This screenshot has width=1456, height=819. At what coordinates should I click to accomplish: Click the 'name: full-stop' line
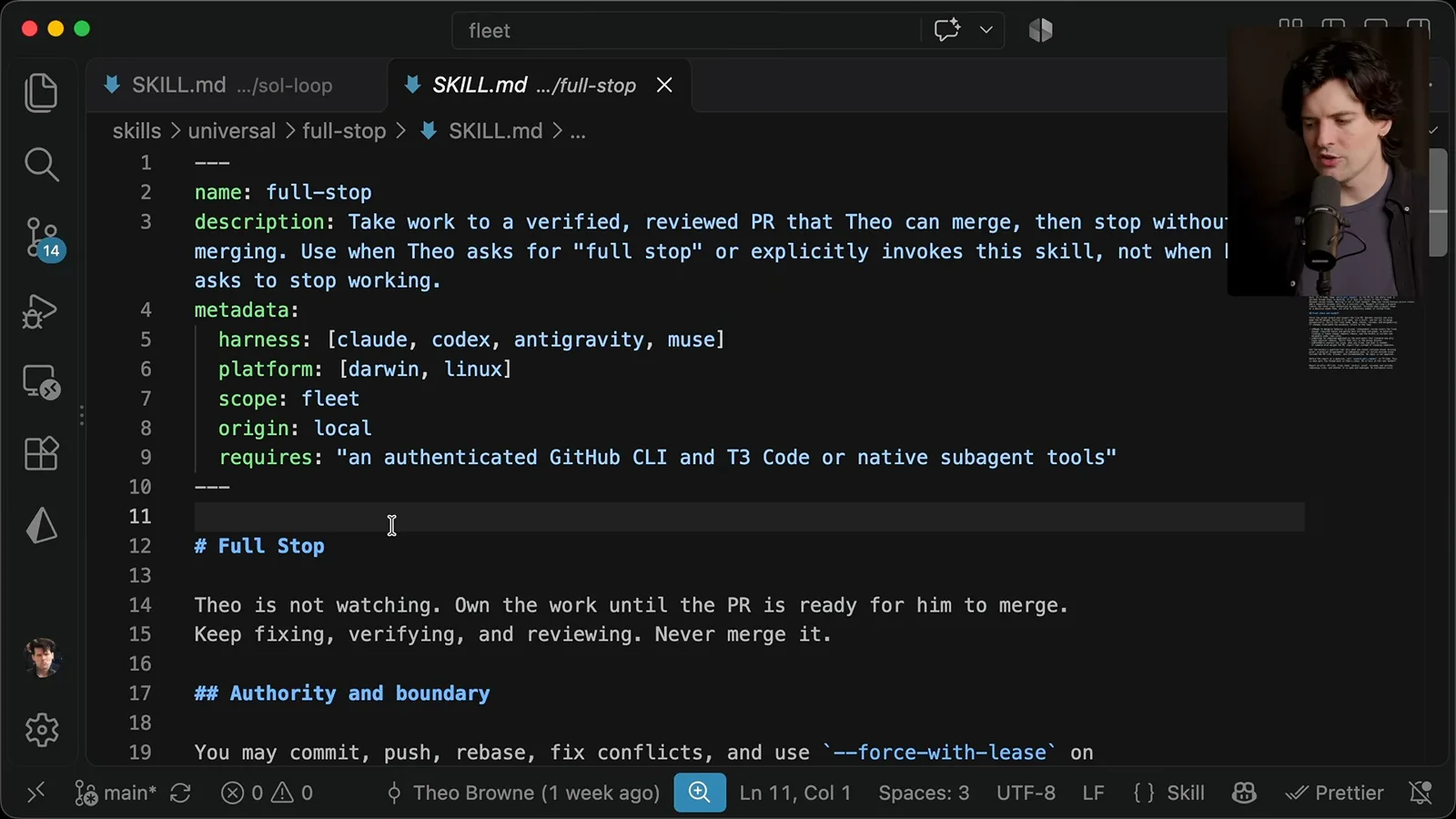tap(283, 193)
